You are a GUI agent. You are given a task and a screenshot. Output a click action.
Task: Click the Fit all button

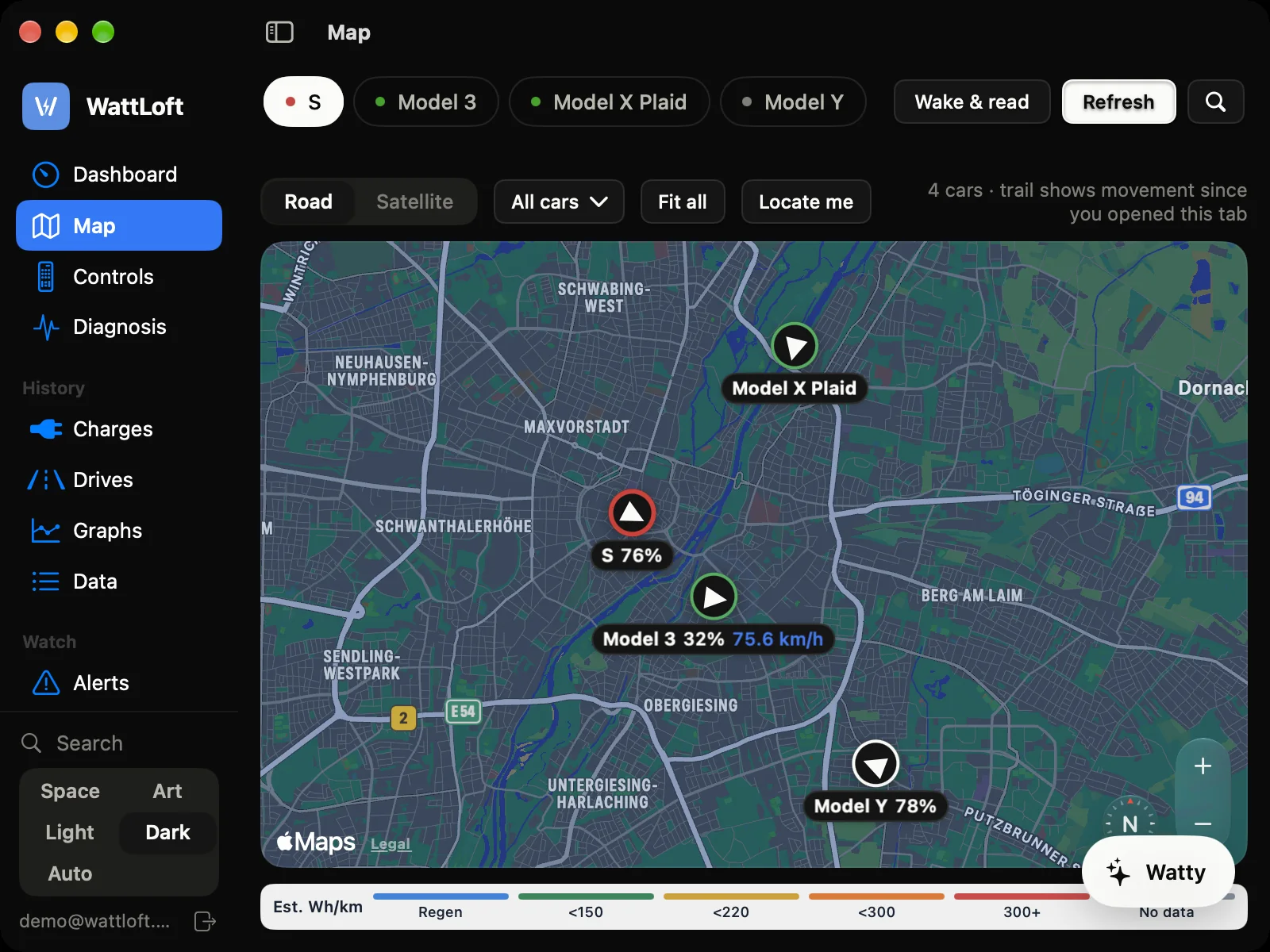coord(683,202)
